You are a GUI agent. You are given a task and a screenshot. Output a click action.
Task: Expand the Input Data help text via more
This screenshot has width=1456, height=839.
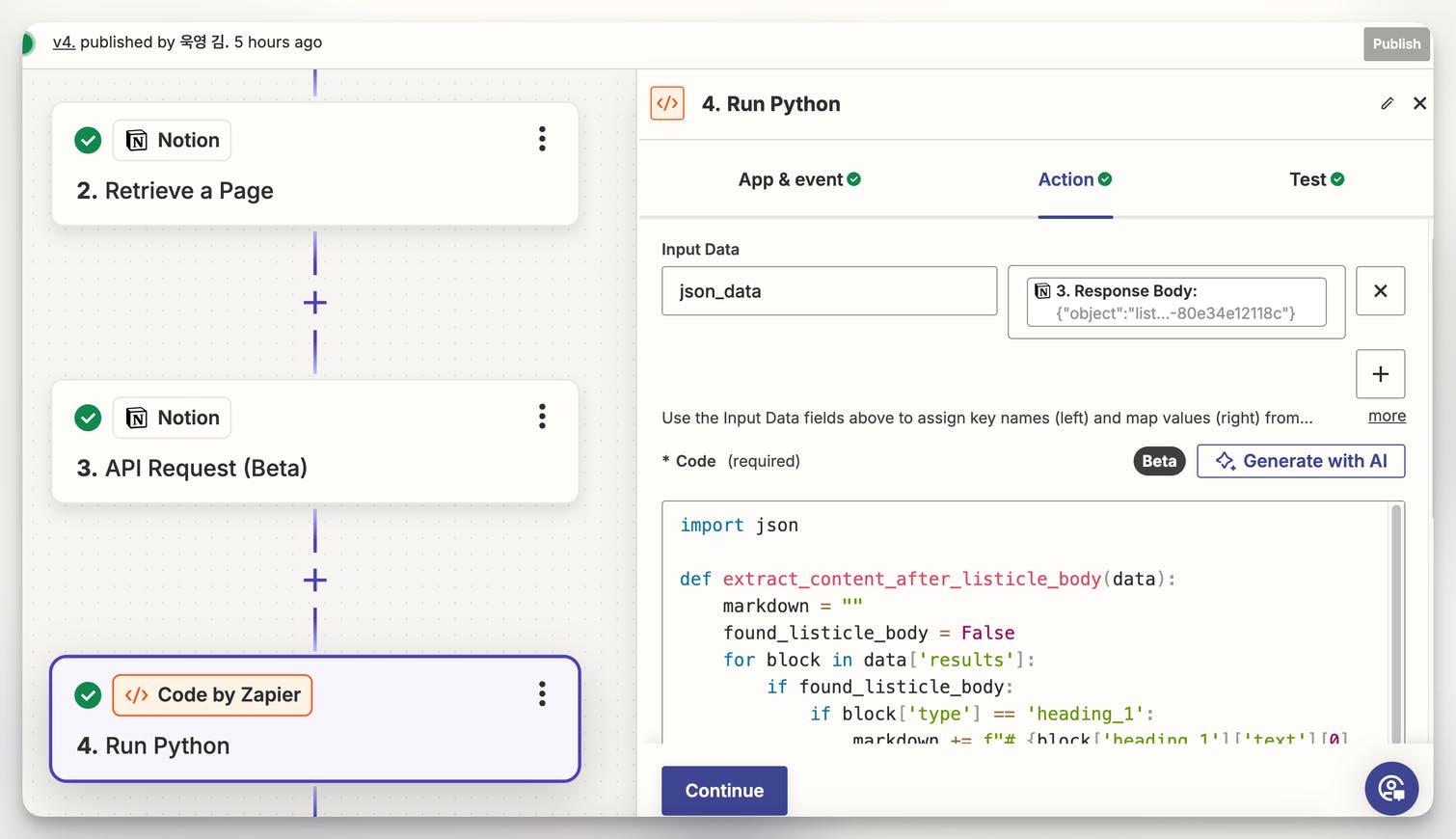click(1387, 417)
